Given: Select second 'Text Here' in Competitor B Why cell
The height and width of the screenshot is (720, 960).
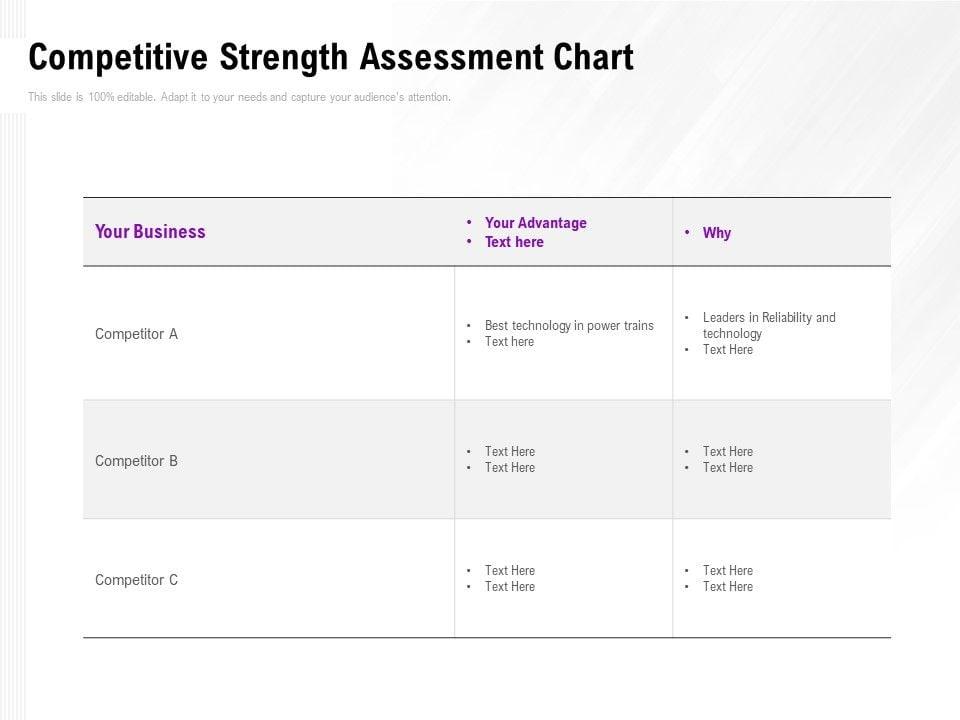Looking at the screenshot, I should (727, 468).
